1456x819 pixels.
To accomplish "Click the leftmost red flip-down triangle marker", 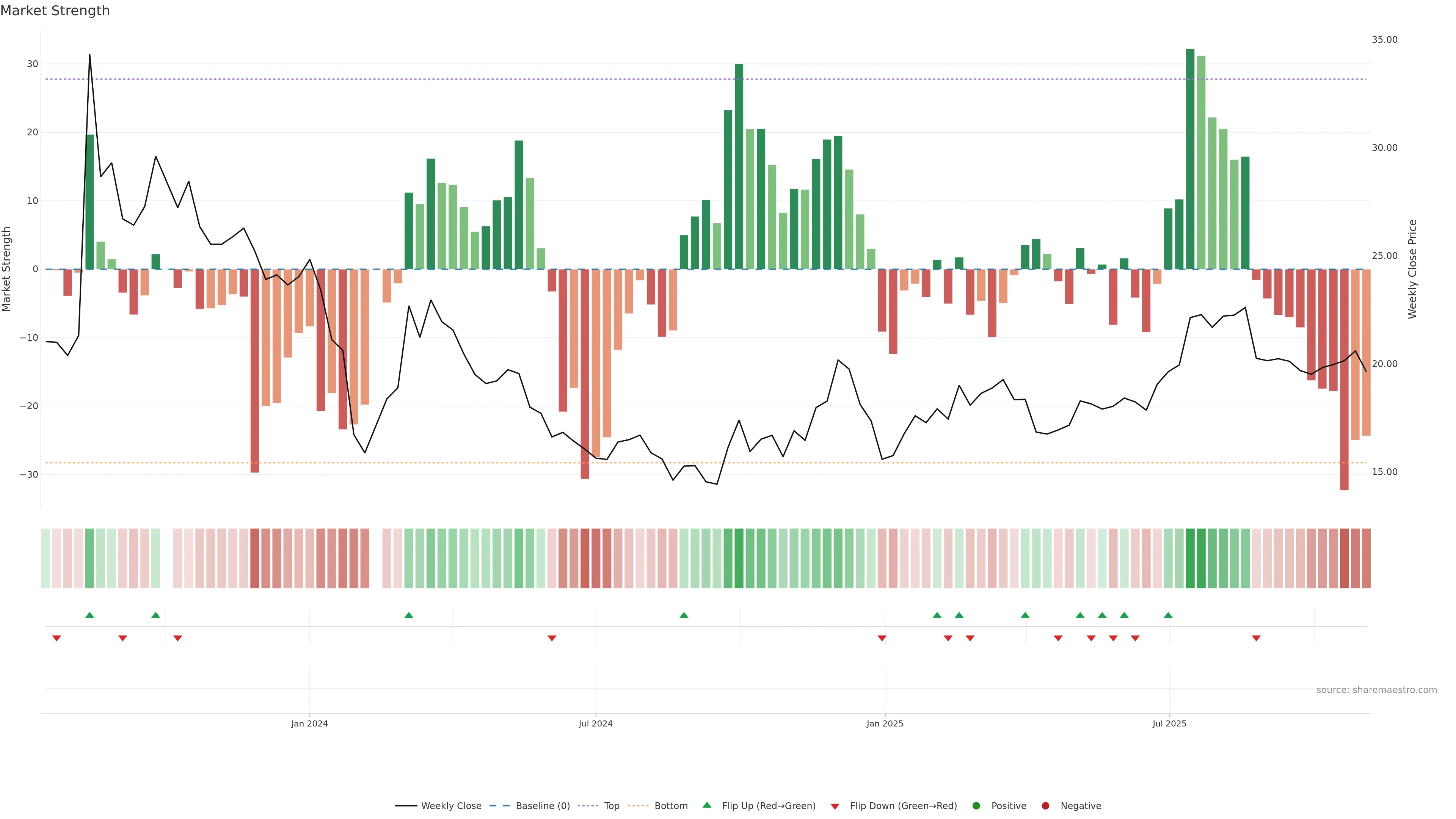I will pyautogui.click(x=56, y=638).
